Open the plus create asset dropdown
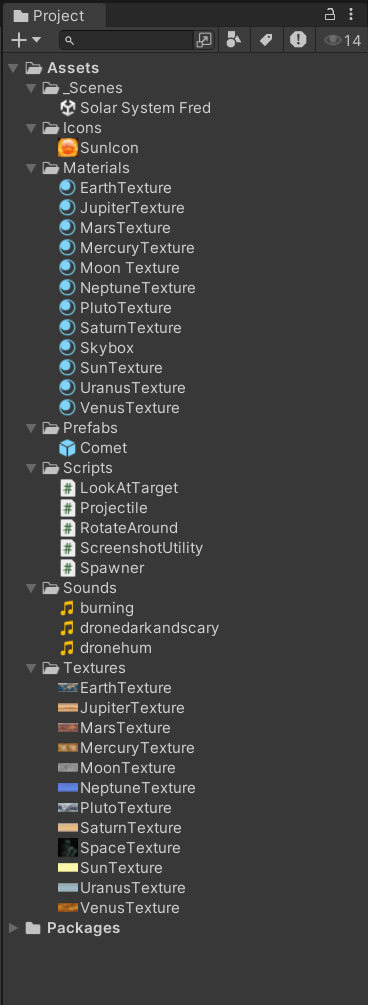 pyautogui.click(x=26, y=40)
